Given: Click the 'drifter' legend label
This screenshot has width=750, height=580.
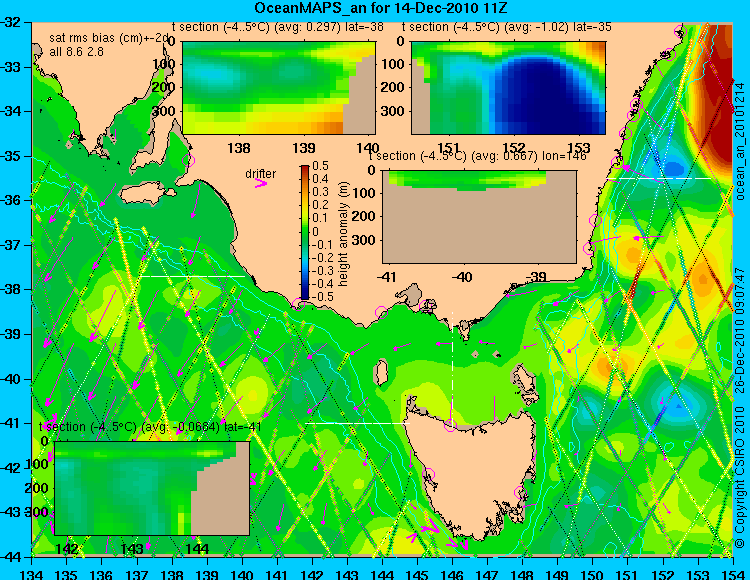Looking at the screenshot, I should [261, 174].
